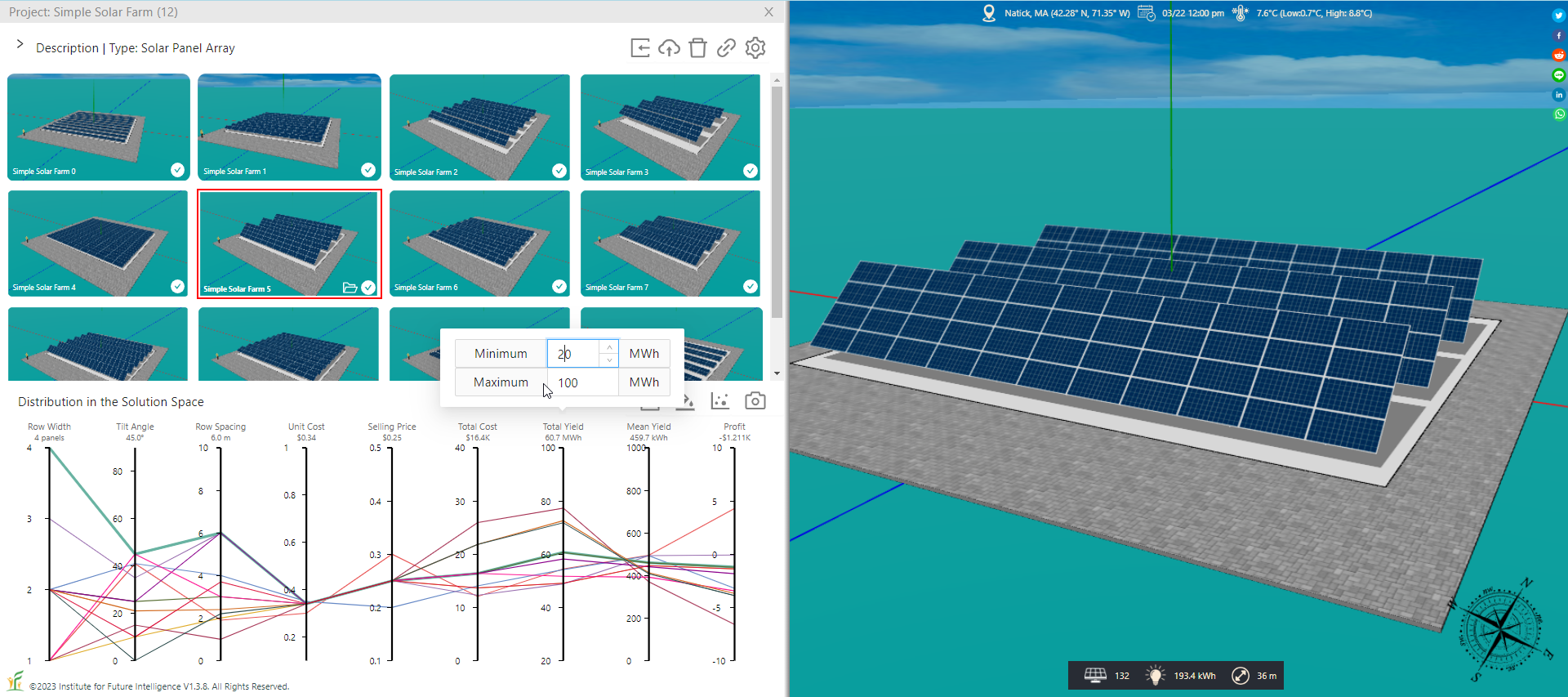Click the camera screenshot icon
1568x697 pixels.
(755, 400)
